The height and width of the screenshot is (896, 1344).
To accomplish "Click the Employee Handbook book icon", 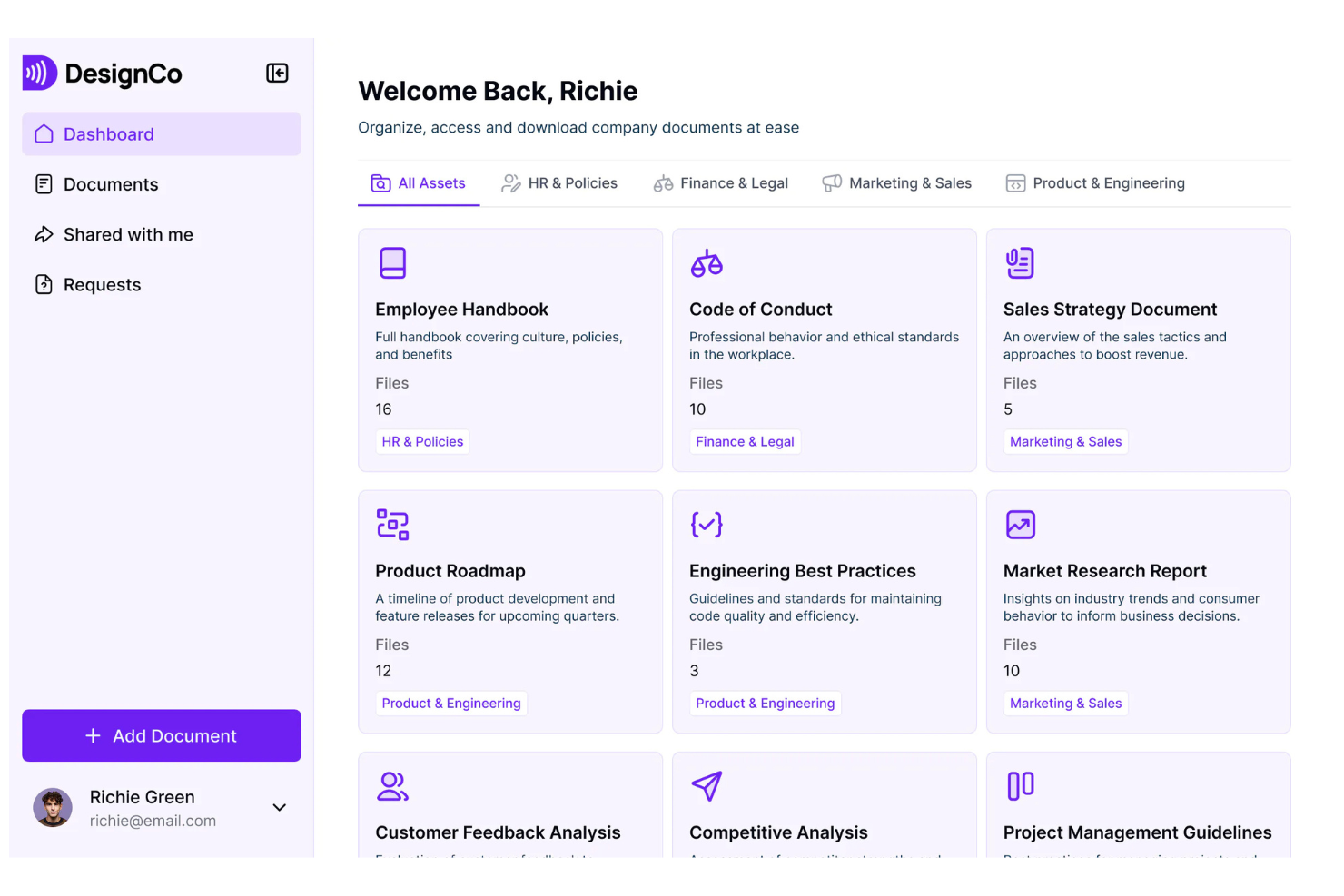I will 392,263.
